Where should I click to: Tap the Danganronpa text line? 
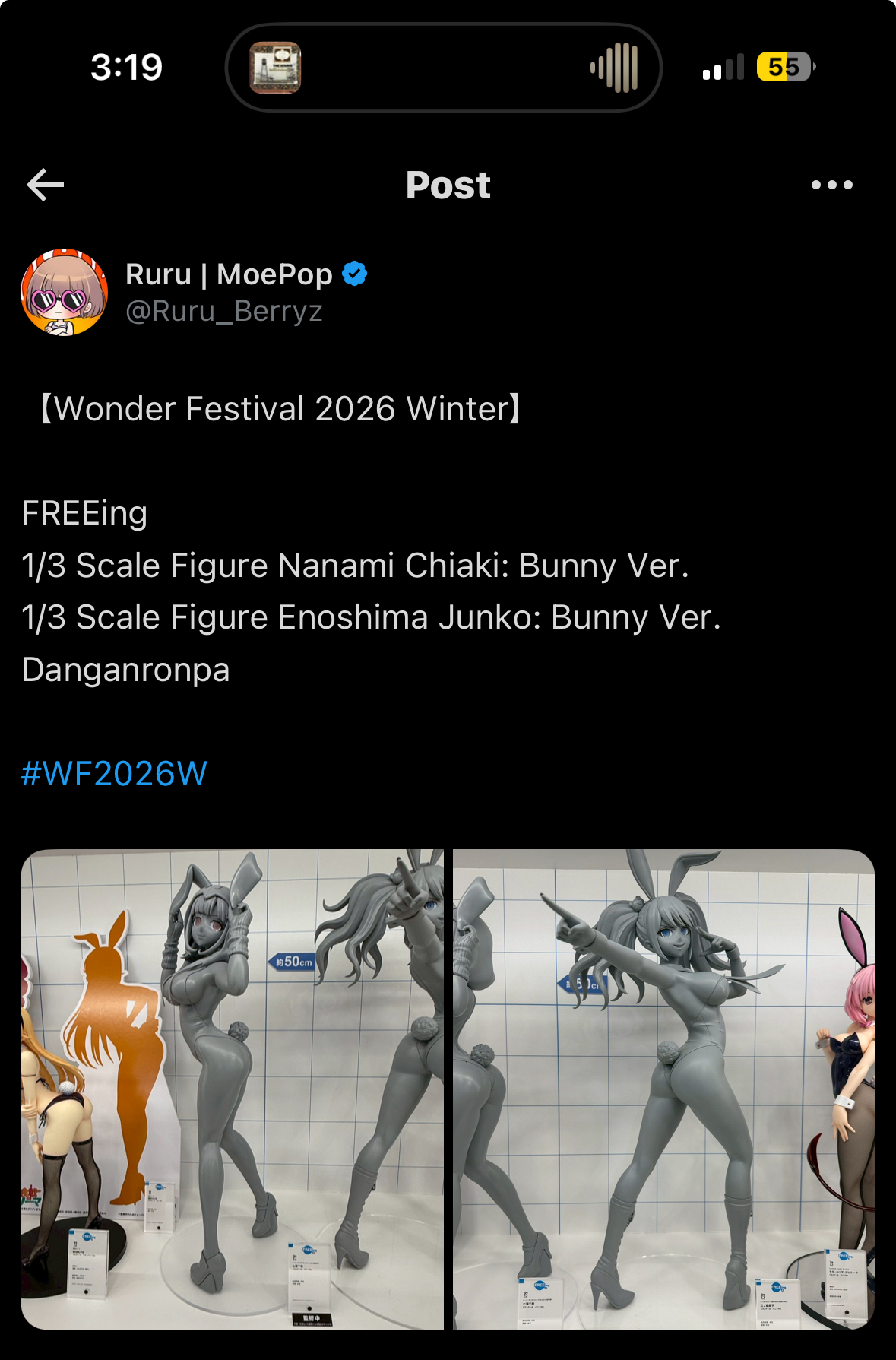click(x=126, y=670)
